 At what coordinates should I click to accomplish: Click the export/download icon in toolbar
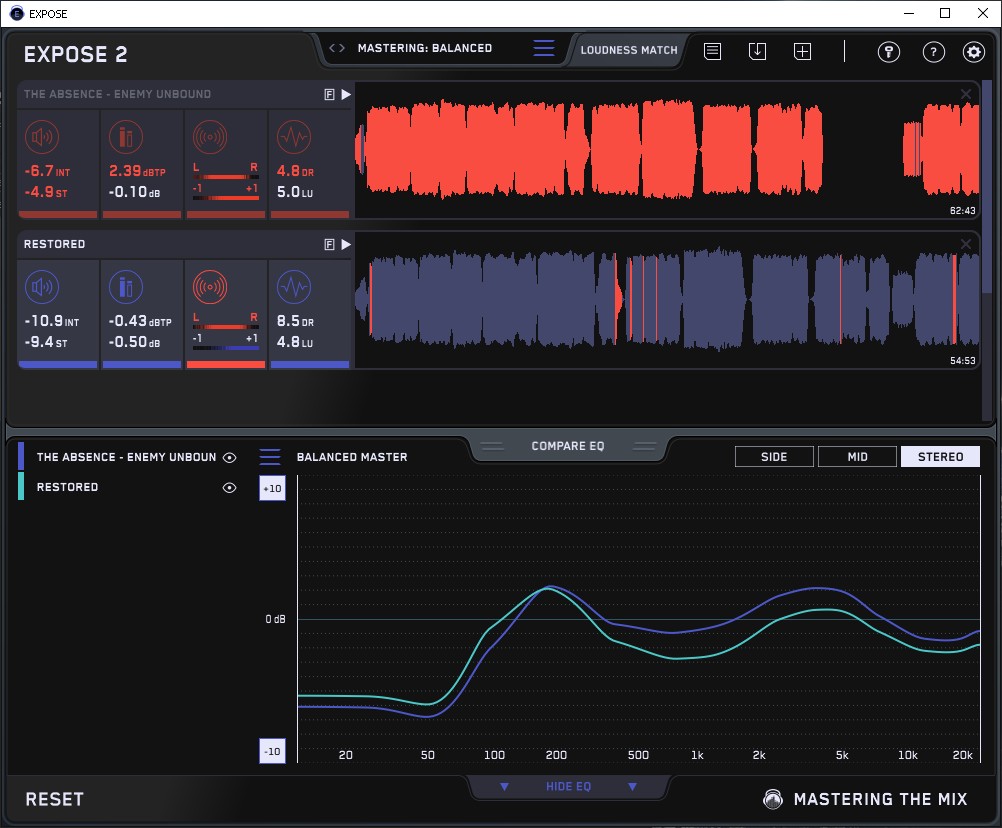(757, 51)
